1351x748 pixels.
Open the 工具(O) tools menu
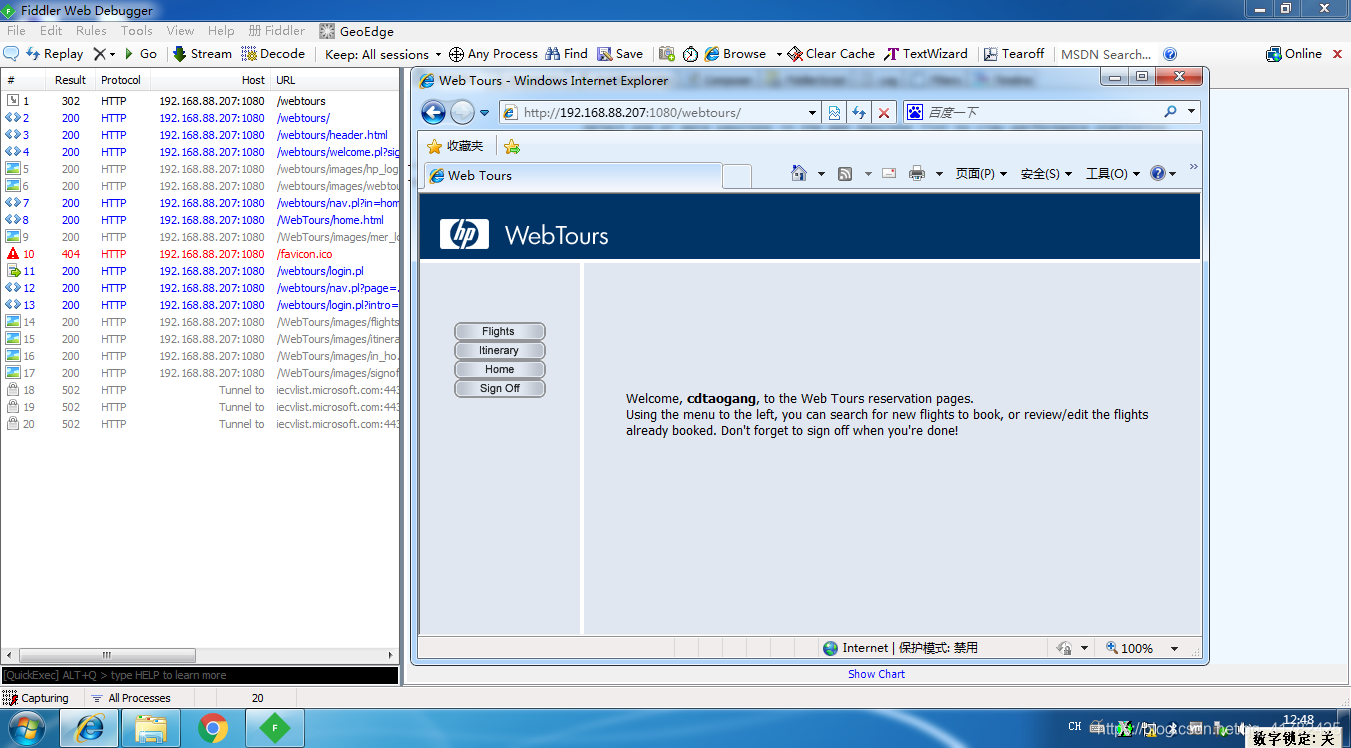[x=1113, y=174]
